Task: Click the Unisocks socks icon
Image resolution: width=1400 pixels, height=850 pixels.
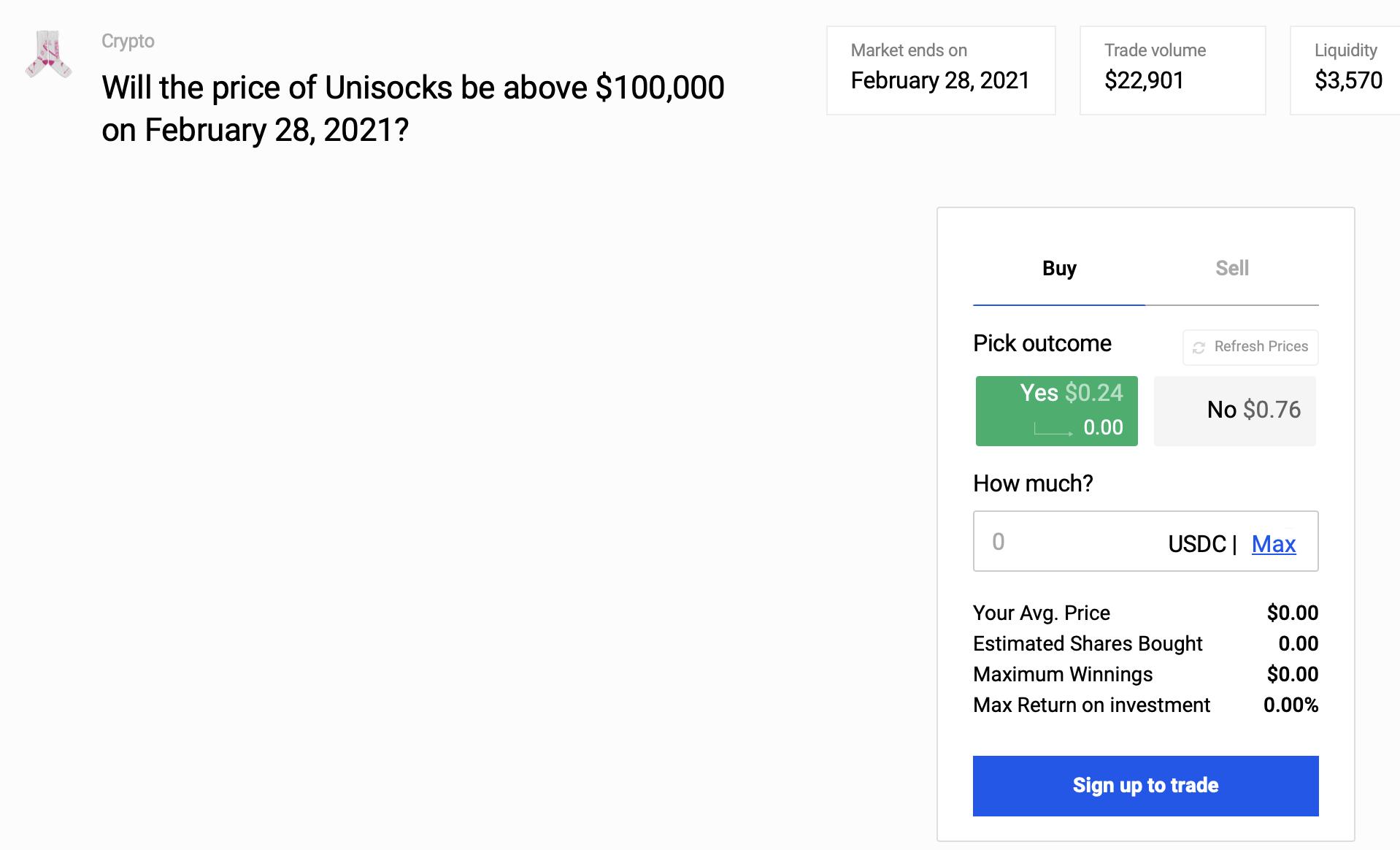Action: tap(48, 54)
